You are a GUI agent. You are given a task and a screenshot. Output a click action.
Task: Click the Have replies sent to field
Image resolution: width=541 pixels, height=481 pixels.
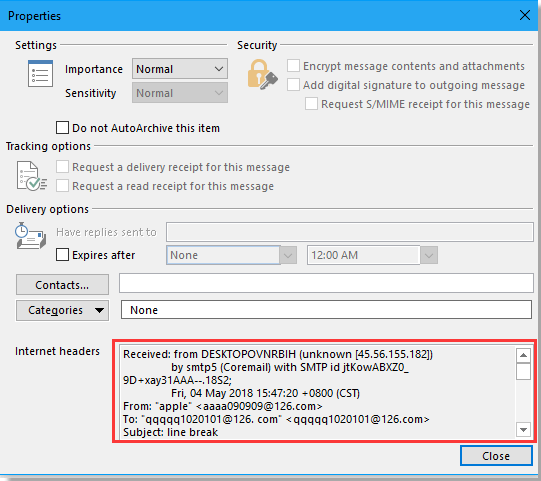click(x=350, y=232)
